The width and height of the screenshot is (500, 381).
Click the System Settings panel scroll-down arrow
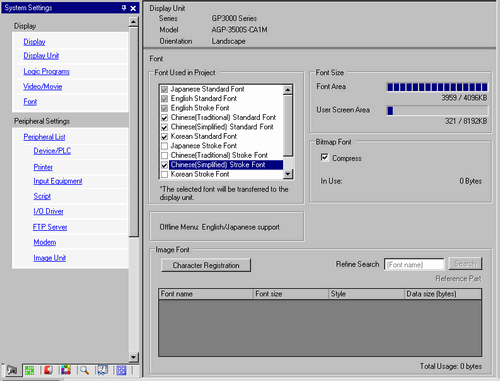[133, 357]
